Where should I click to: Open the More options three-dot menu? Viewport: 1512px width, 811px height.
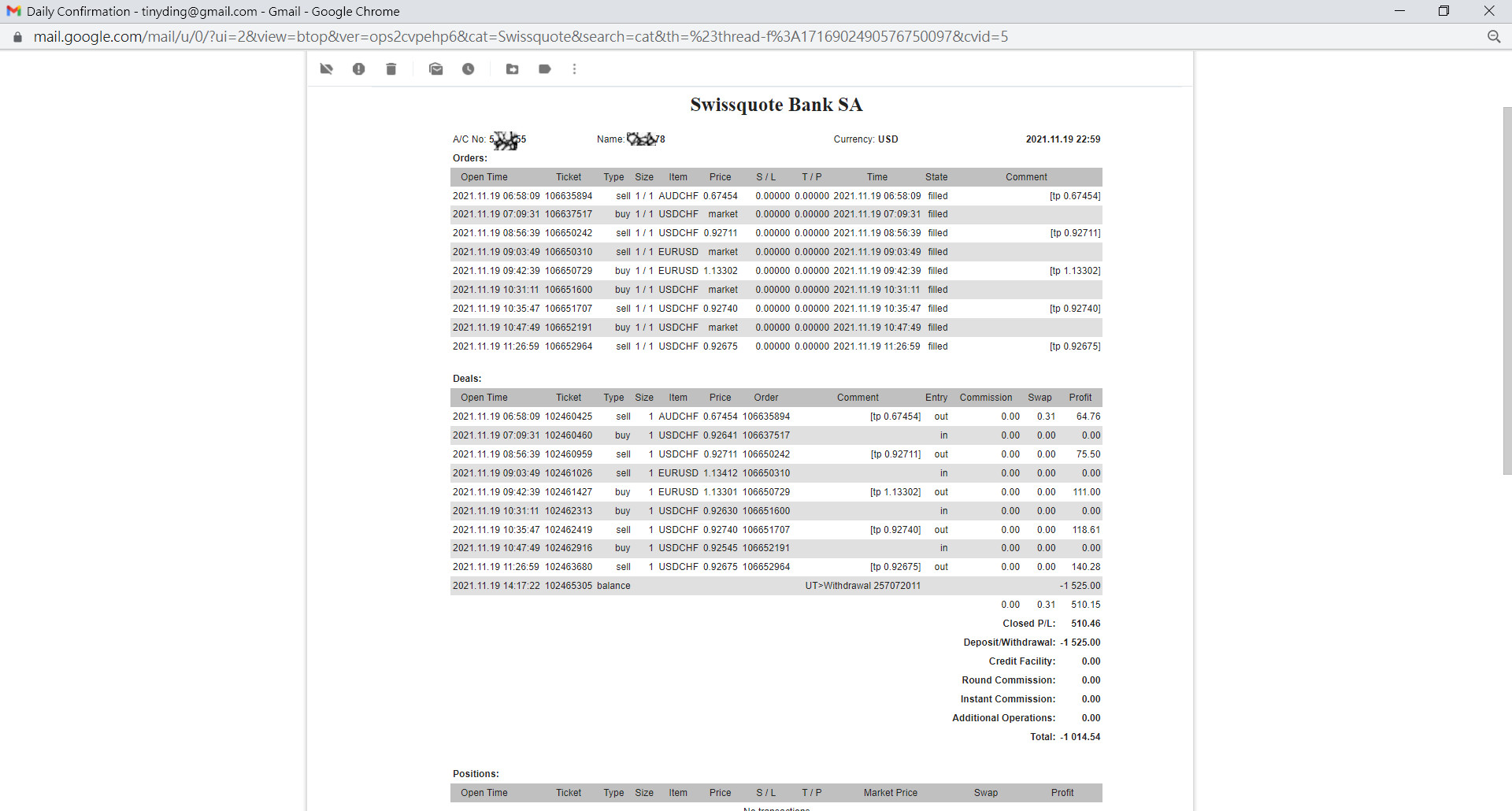[x=575, y=69]
